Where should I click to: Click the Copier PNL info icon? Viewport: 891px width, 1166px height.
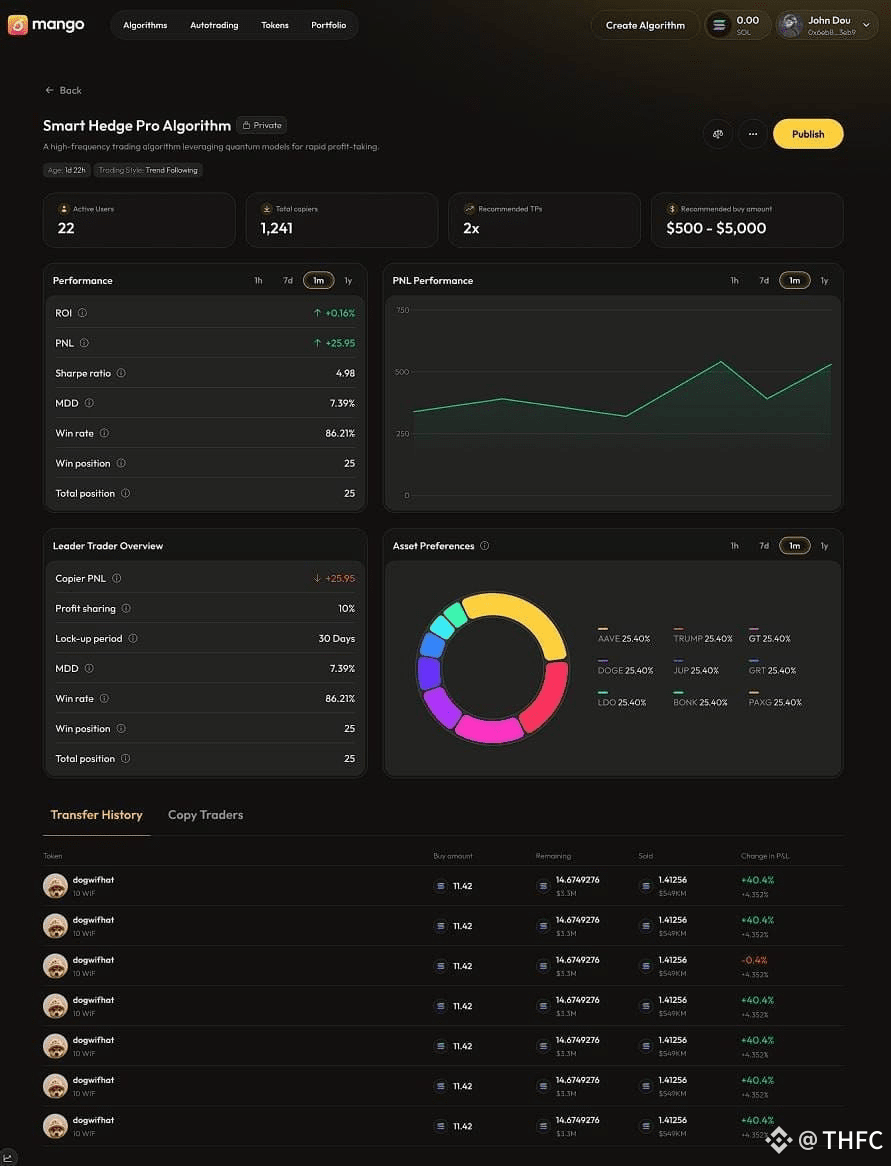tap(117, 579)
